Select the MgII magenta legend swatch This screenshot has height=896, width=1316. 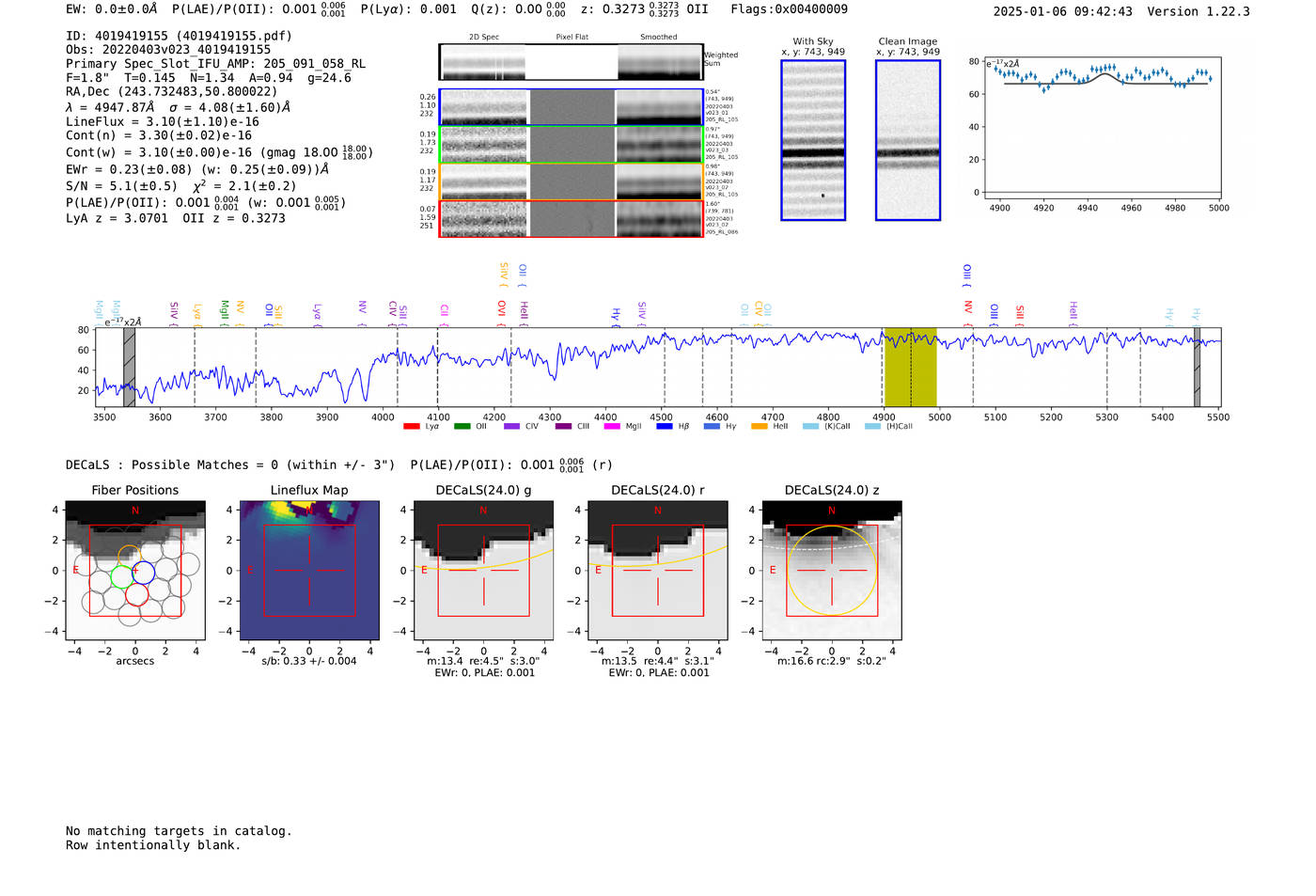612,426
